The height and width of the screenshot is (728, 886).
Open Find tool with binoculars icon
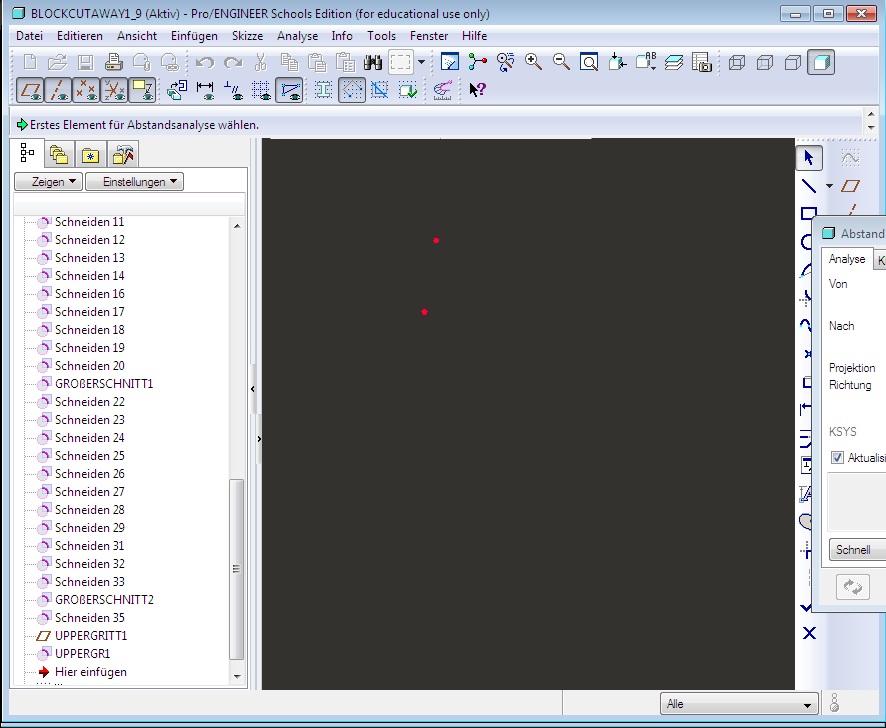[x=372, y=62]
